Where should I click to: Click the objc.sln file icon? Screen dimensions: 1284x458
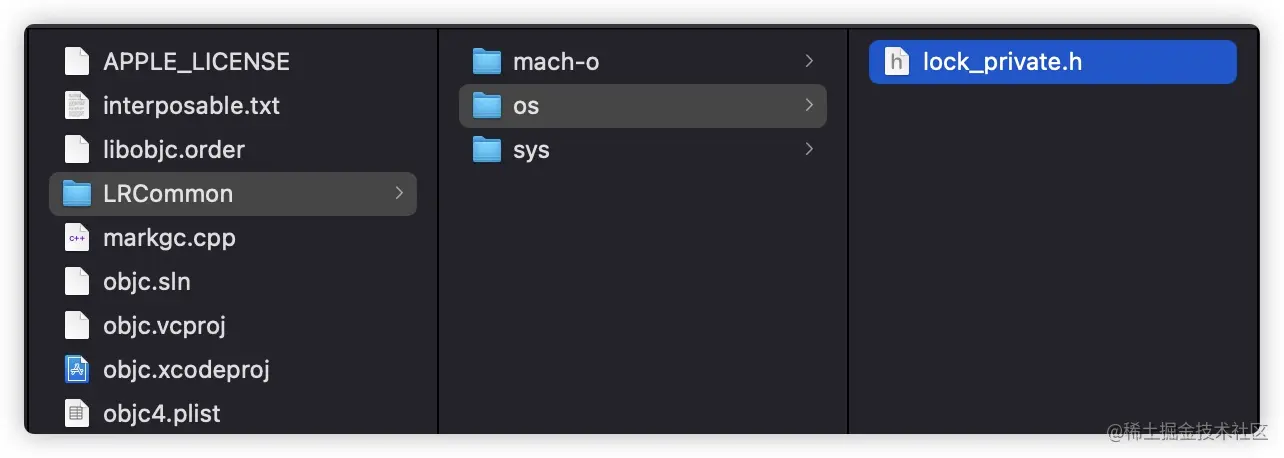coord(77,282)
